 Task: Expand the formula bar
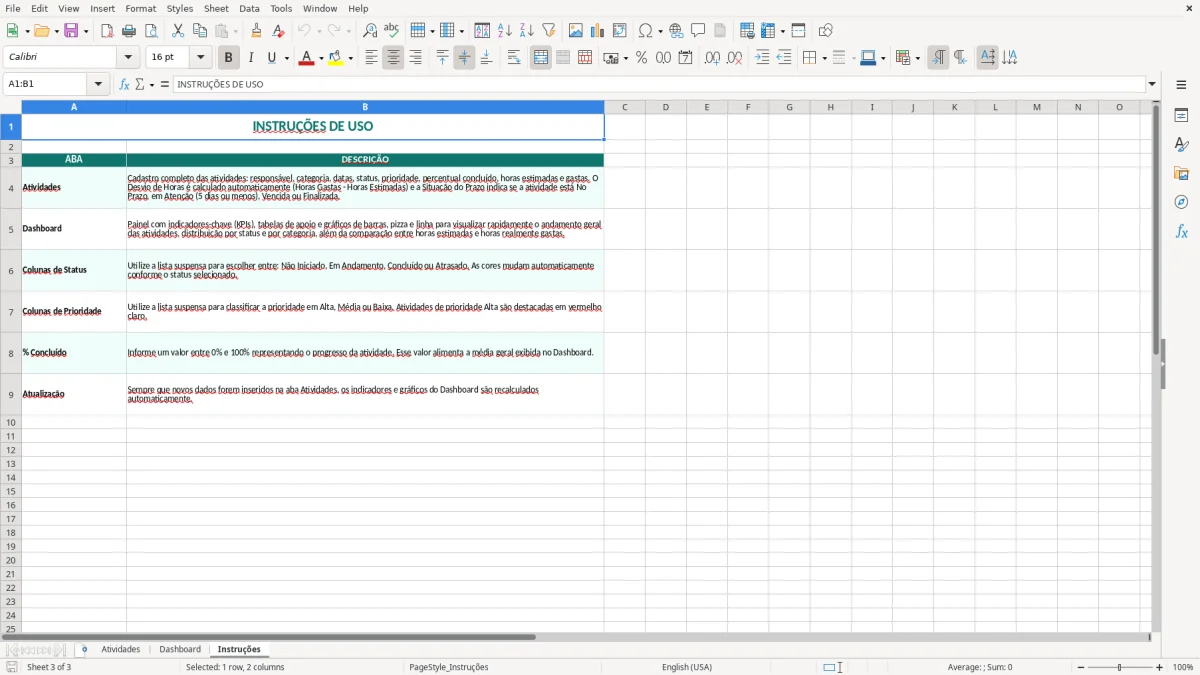[x=1152, y=85]
